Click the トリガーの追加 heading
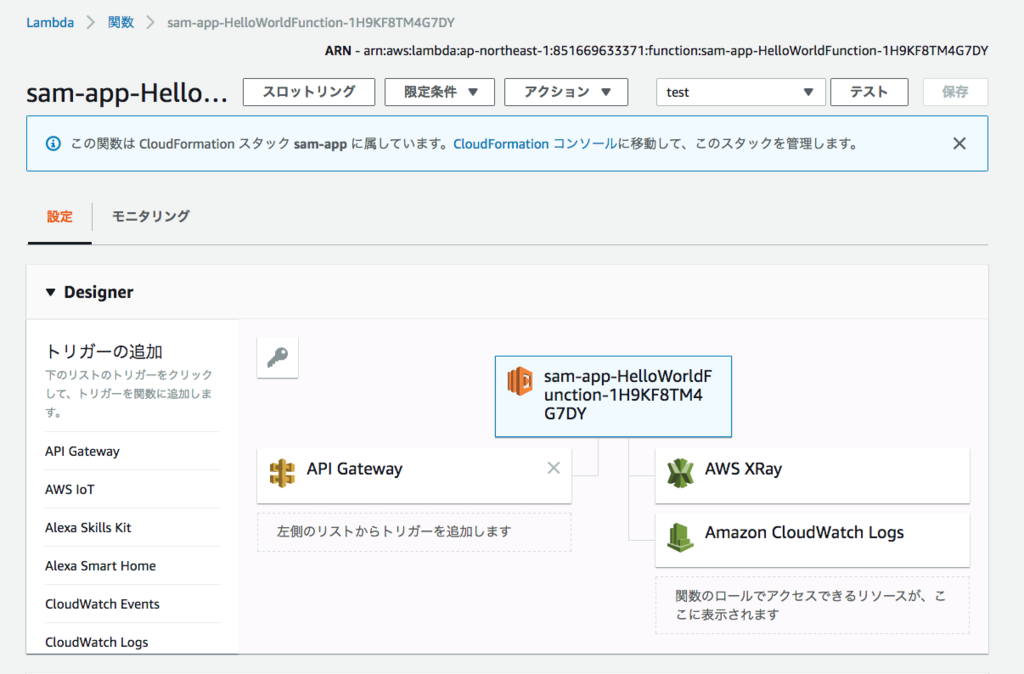Viewport: 1024px width, 674px height. pos(104,351)
